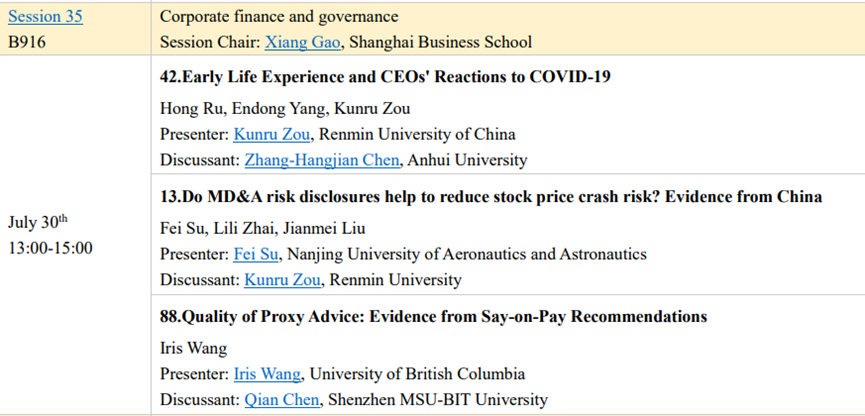Follow the Zhang-Hangjian Chen discussant link
This screenshot has width=865, height=416.
pyautogui.click(x=323, y=159)
